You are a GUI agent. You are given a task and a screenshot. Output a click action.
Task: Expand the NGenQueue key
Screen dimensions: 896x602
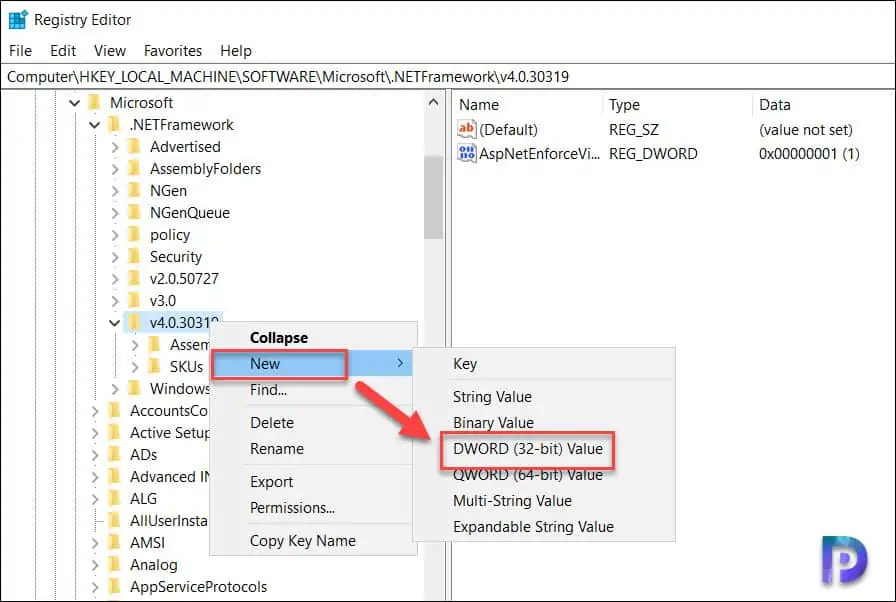pyautogui.click(x=115, y=213)
